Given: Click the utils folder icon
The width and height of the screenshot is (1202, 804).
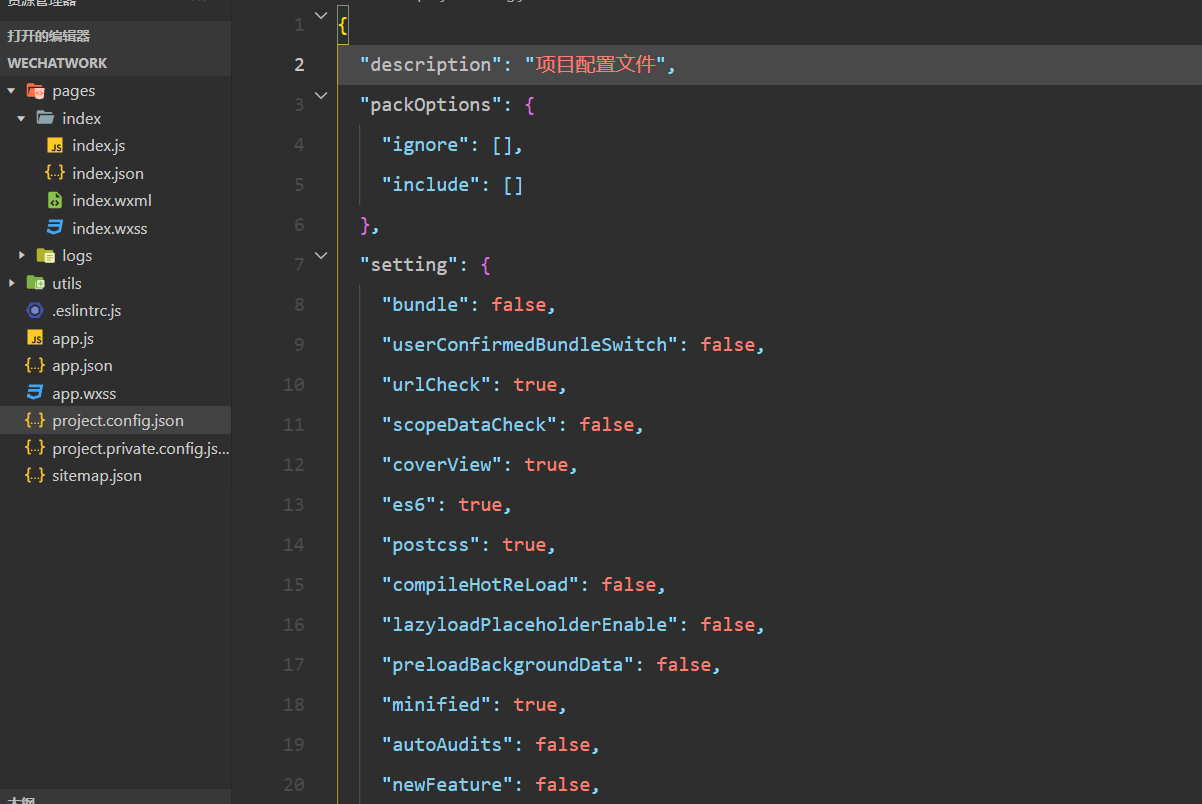Looking at the screenshot, I should [x=35, y=283].
